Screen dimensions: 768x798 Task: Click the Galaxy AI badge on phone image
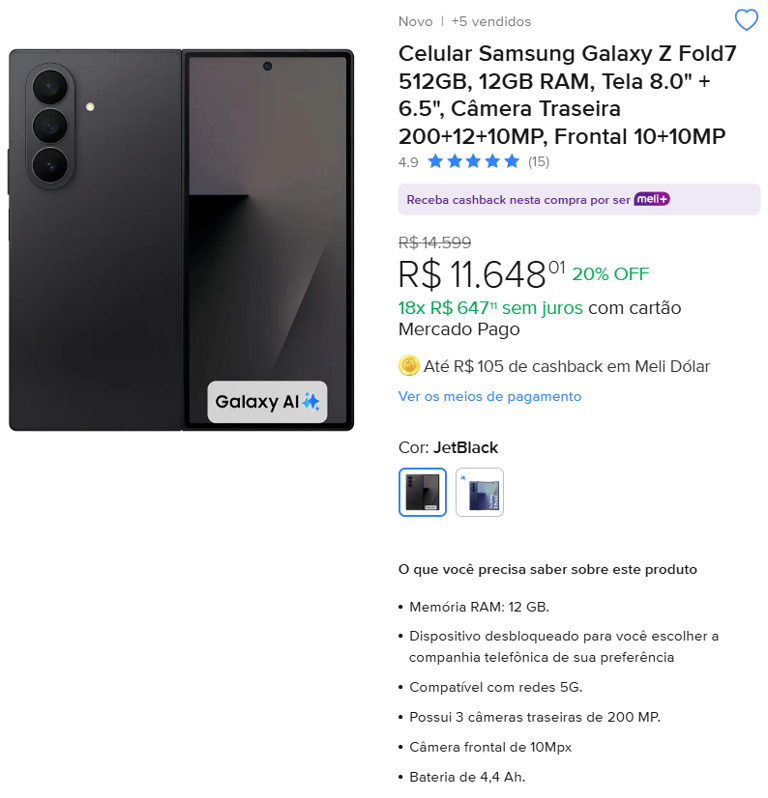pos(267,402)
